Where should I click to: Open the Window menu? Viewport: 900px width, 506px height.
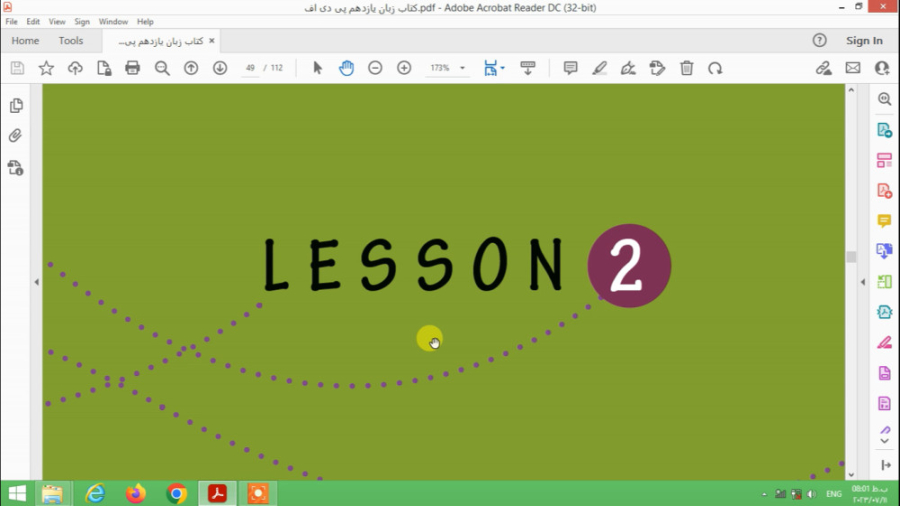pyautogui.click(x=113, y=21)
